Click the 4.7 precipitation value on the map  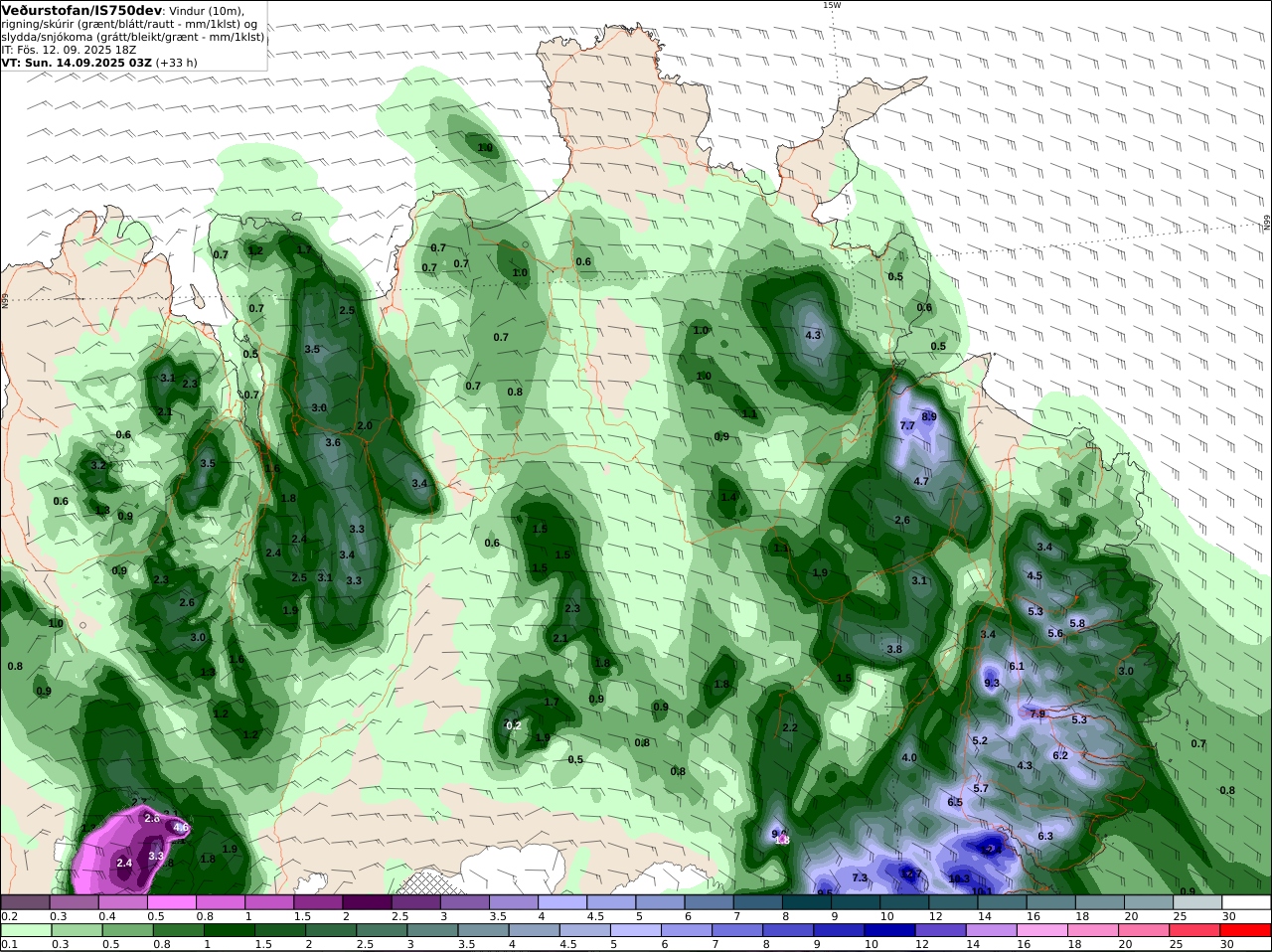point(921,481)
